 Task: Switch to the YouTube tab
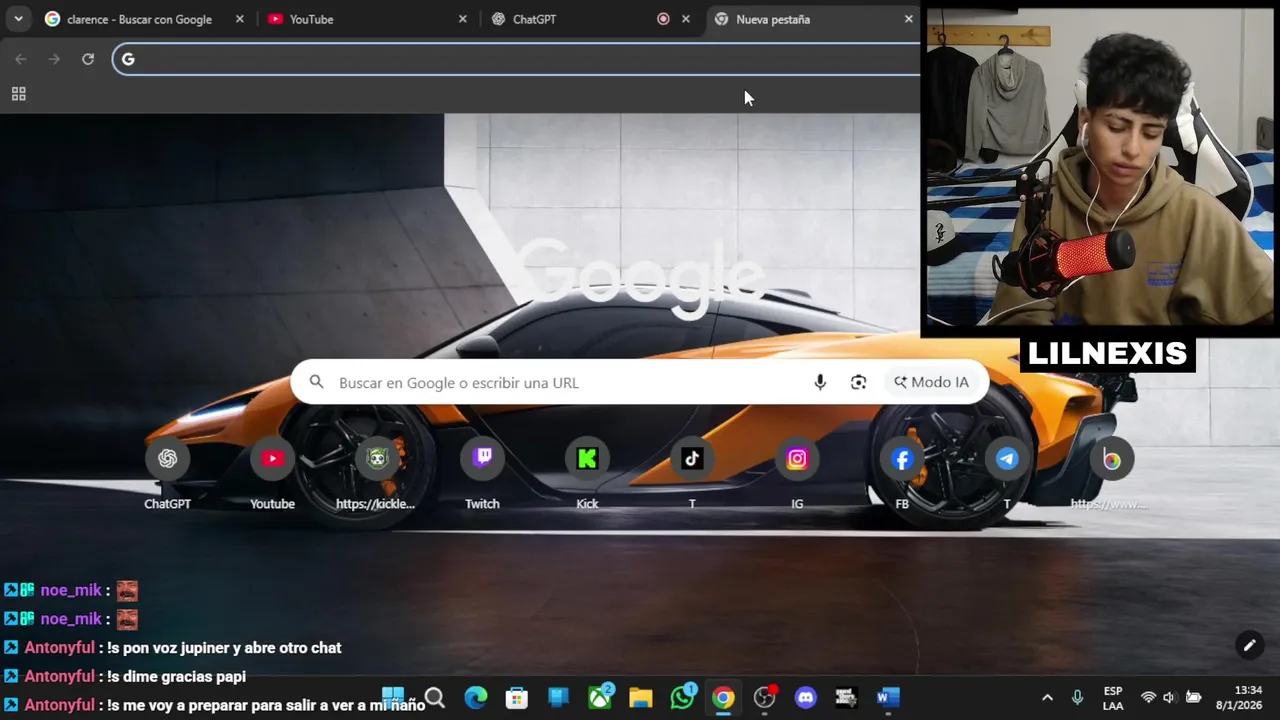(x=367, y=19)
